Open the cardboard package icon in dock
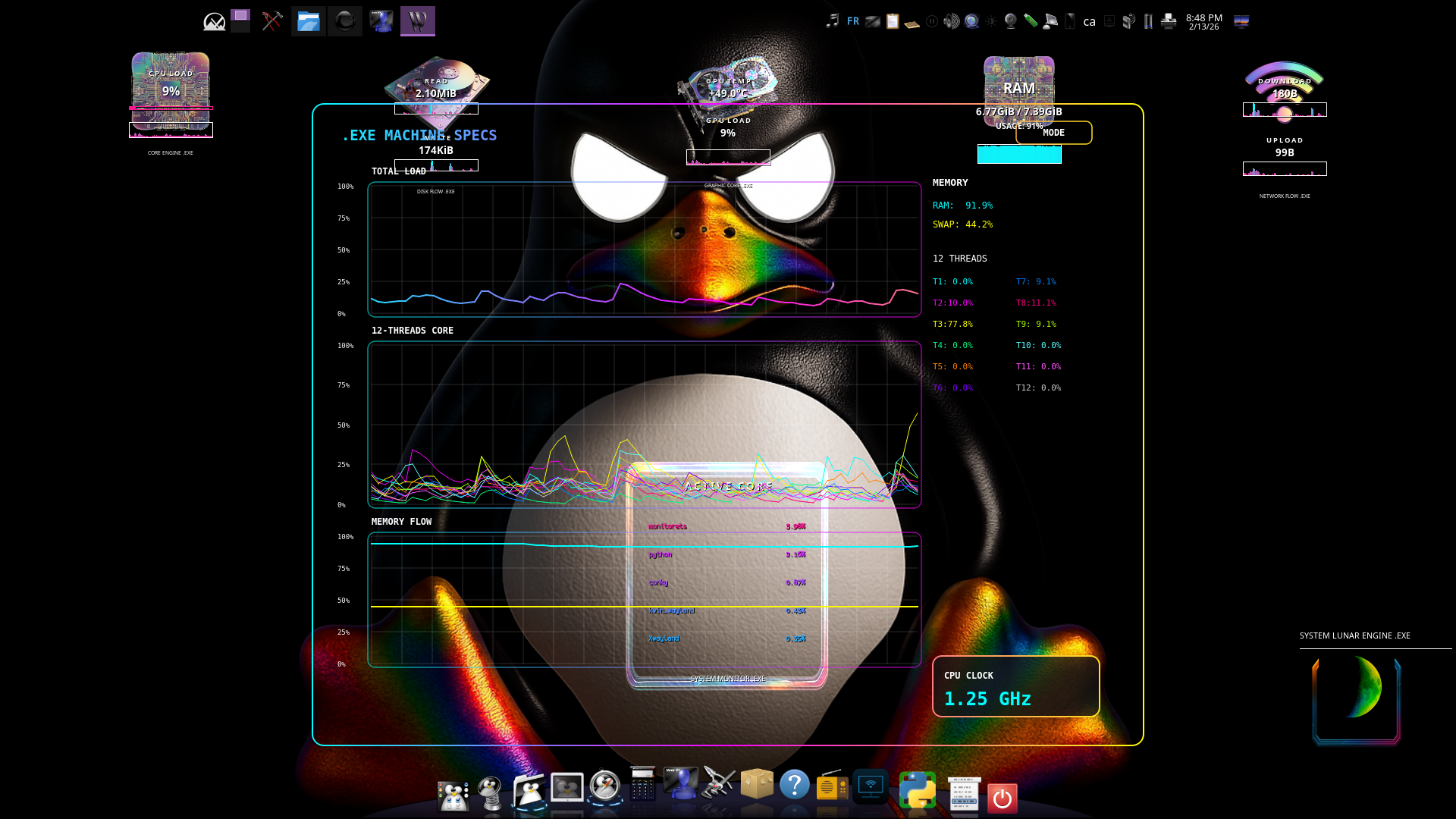 point(756,784)
